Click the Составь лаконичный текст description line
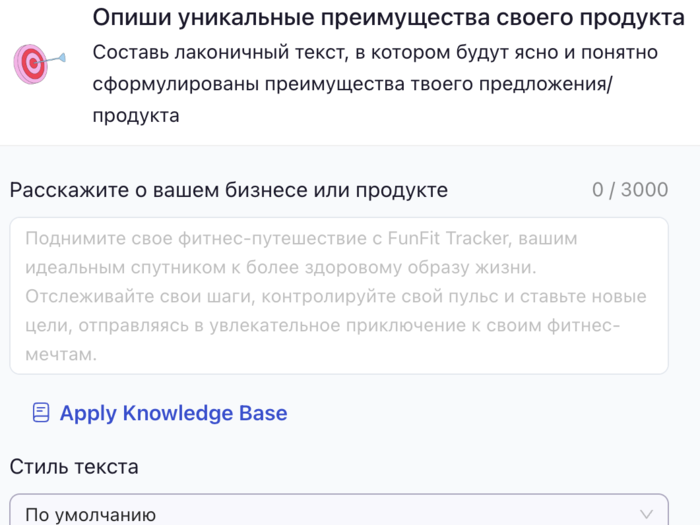Screen dimensions: 700x525 pyautogui.click(x=374, y=52)
